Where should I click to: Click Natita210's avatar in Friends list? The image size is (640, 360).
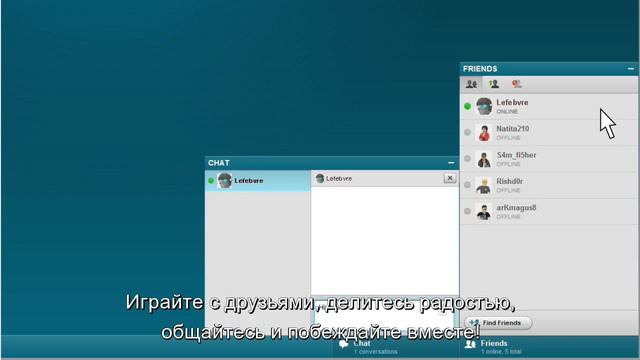[x=484, y=133]
